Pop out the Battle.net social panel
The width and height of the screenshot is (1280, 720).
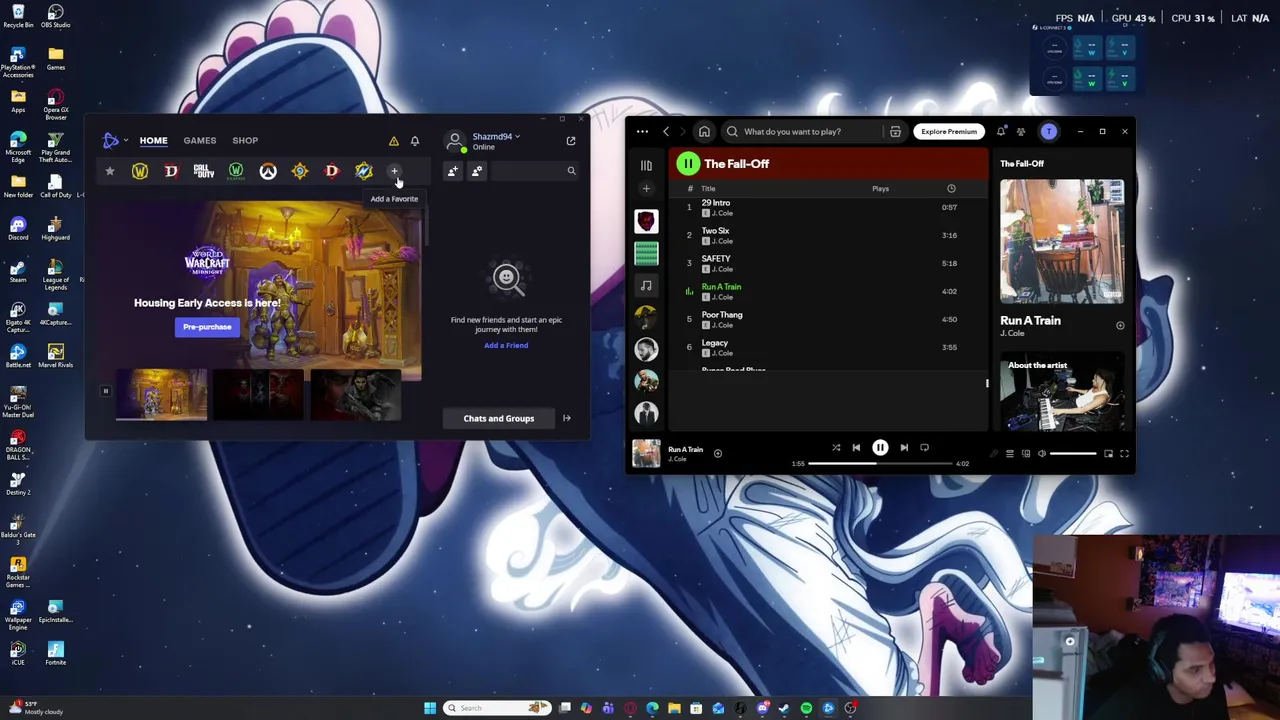(571, 141)
